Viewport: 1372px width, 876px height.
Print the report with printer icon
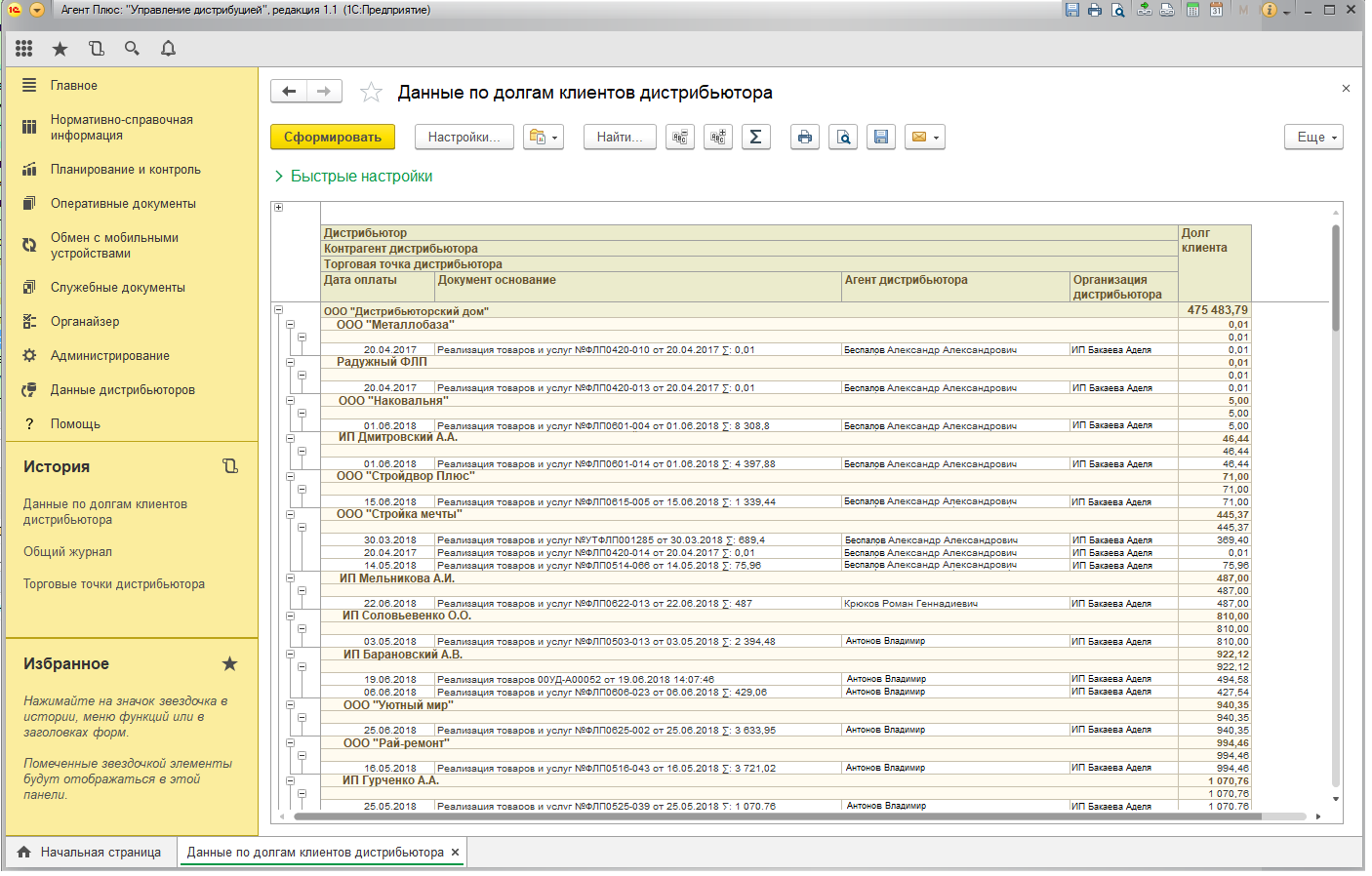pyautogui.click(x=804, y=137)
